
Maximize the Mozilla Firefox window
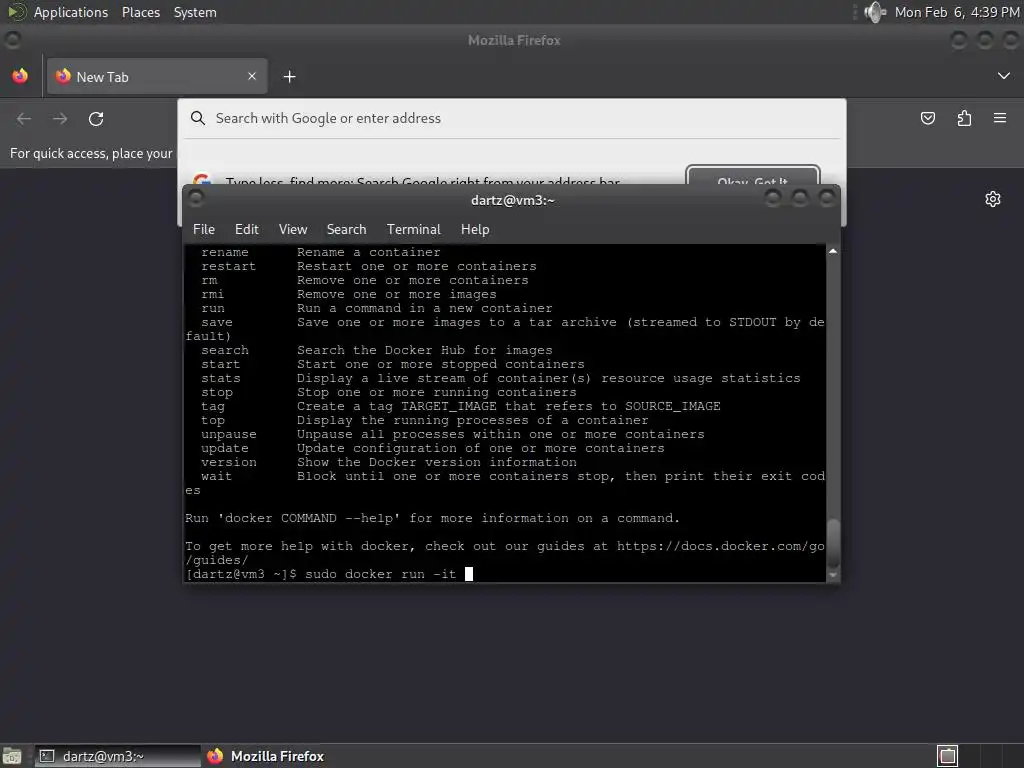[985, 40]
